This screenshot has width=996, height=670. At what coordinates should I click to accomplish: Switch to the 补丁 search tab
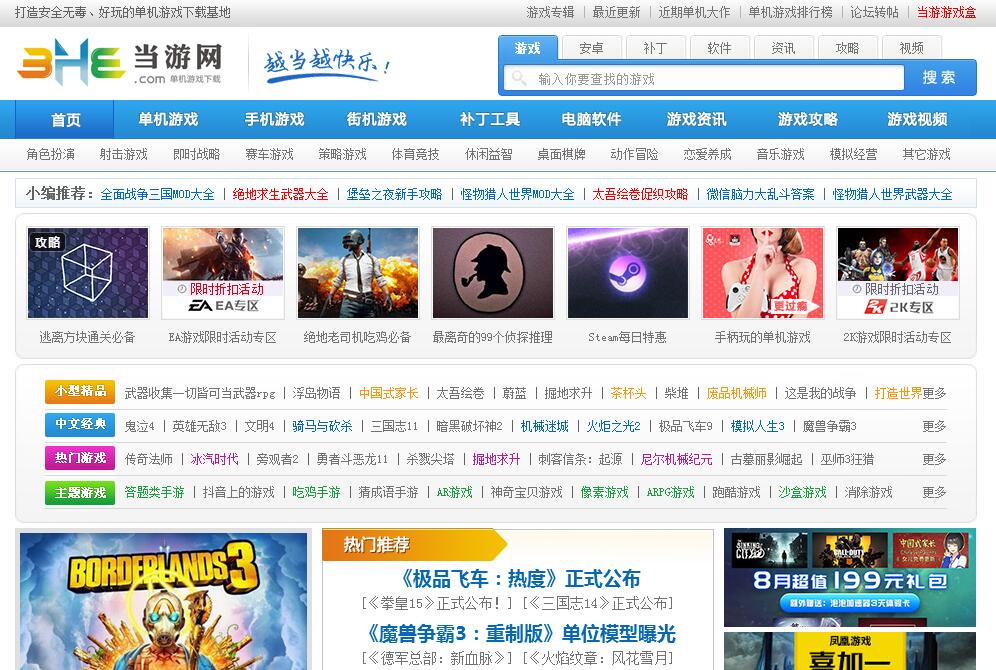655,48
